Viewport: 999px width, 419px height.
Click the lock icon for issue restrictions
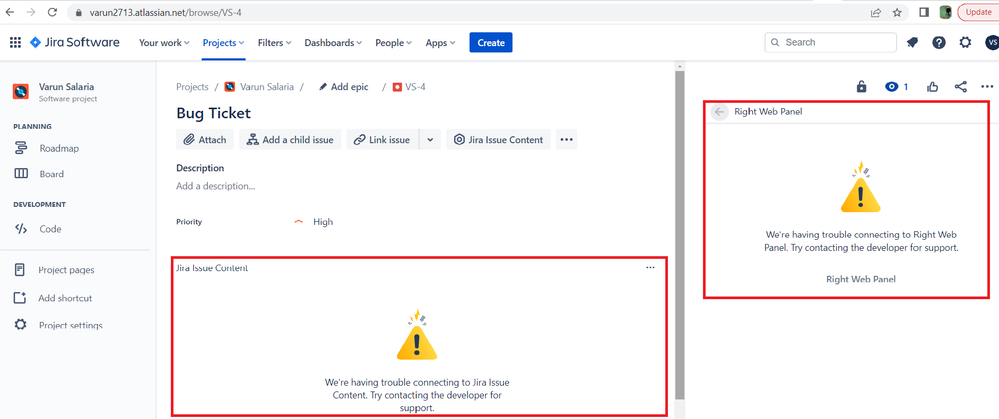[x=861, y=87]
